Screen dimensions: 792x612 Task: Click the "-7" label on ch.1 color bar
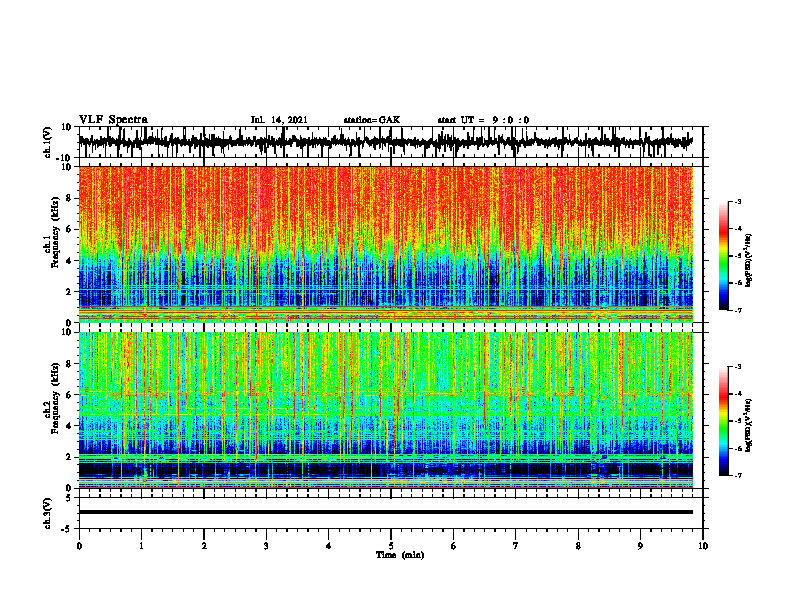738,310
